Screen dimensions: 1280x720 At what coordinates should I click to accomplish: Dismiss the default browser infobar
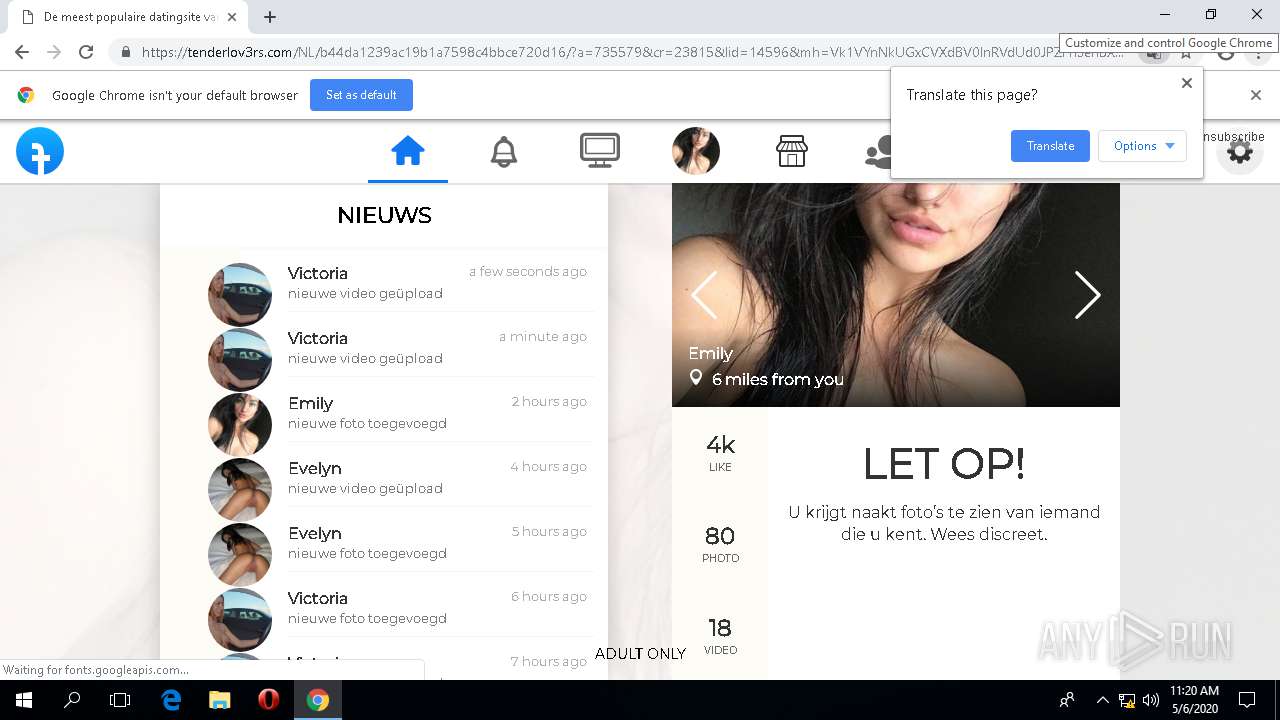point(1256,95)
